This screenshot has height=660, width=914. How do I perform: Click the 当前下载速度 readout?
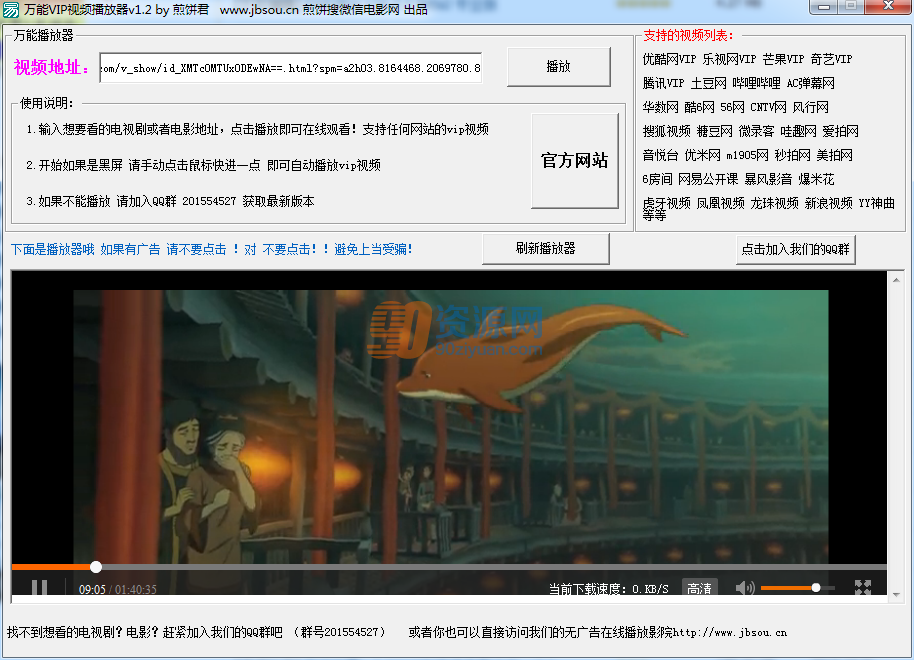(608, 589)
